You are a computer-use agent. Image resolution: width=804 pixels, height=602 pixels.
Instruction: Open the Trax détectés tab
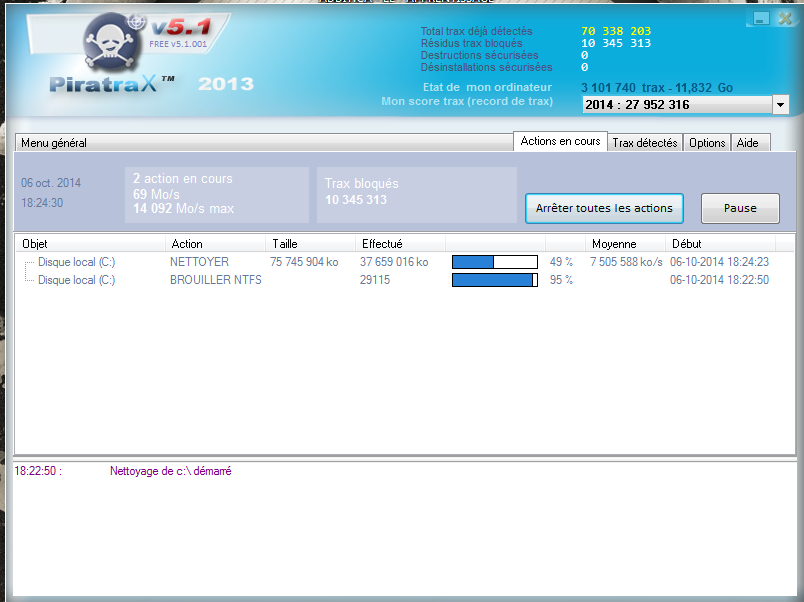[x=645, y=143]
